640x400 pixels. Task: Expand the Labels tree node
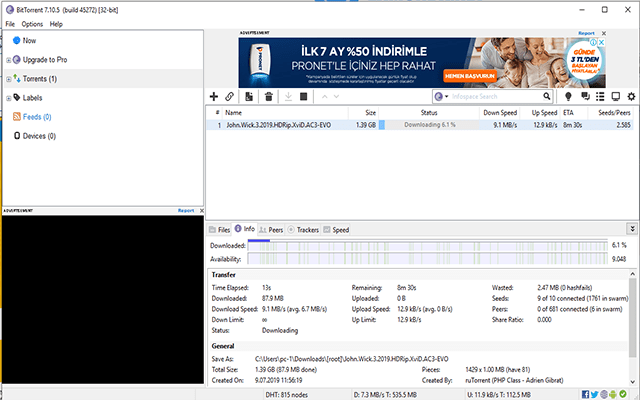[9, 98]
